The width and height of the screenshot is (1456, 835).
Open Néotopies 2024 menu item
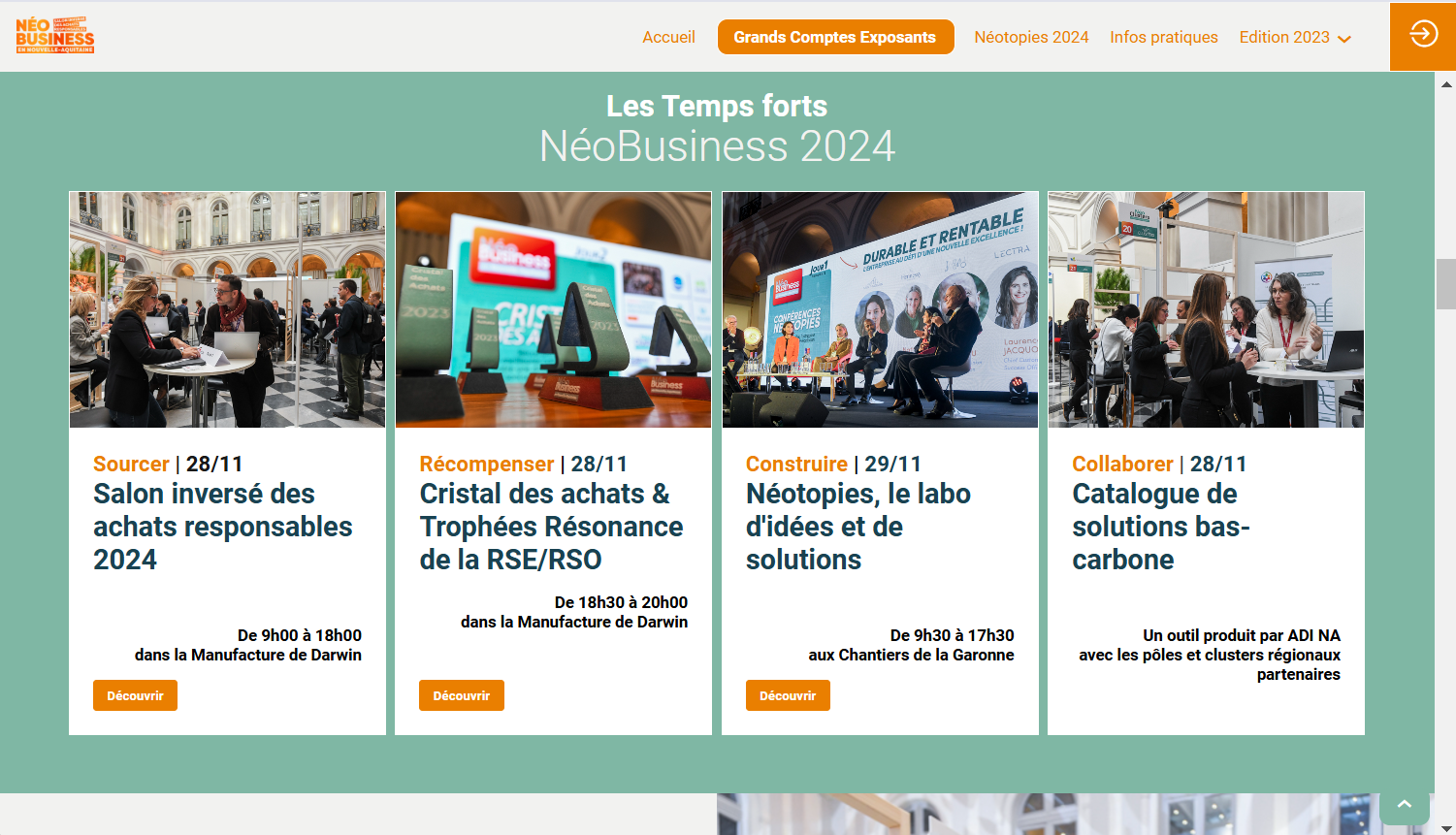pyautogui.click(x=1031, y=37)
